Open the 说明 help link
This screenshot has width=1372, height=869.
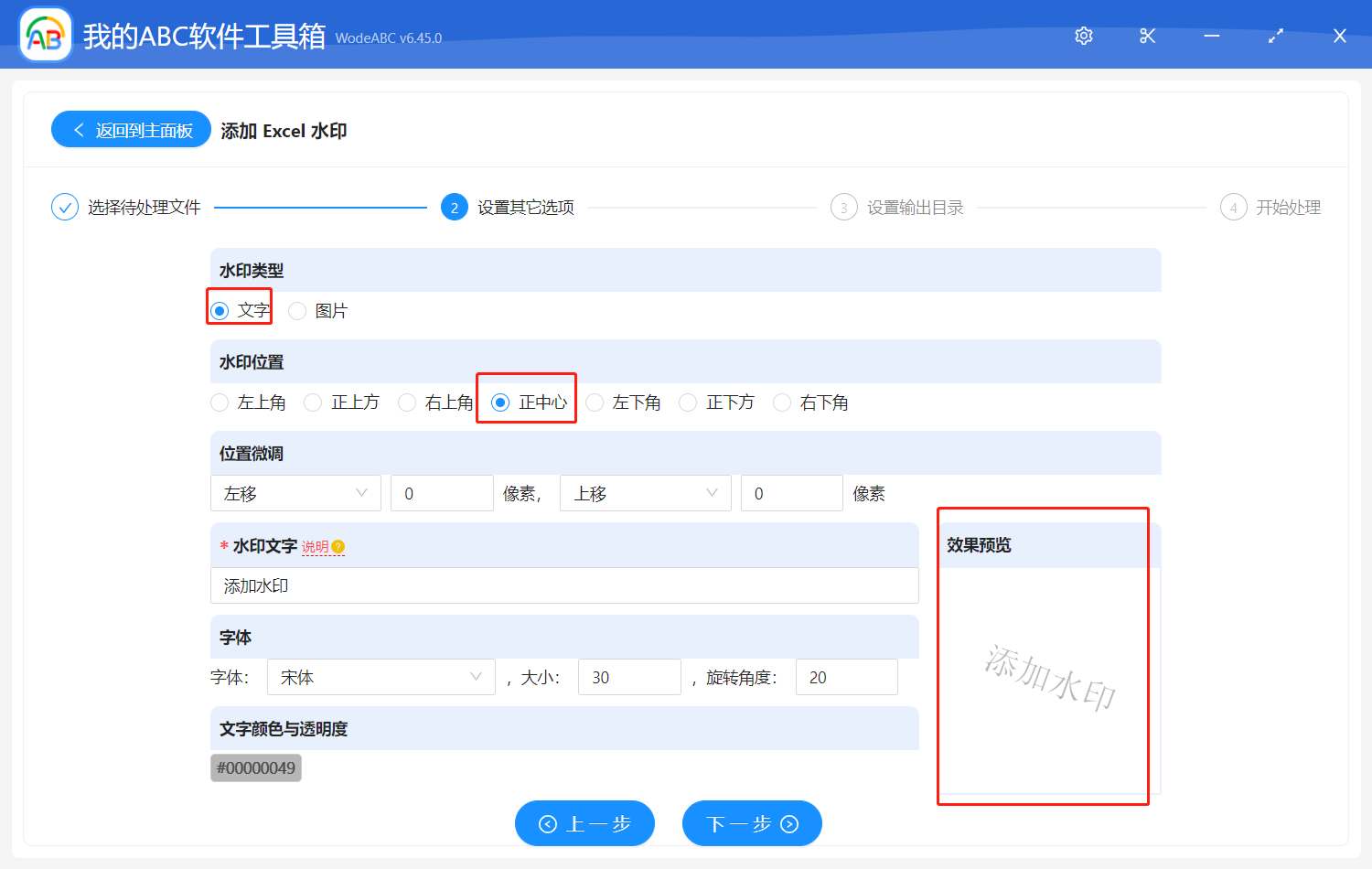[x=316, y=546]
